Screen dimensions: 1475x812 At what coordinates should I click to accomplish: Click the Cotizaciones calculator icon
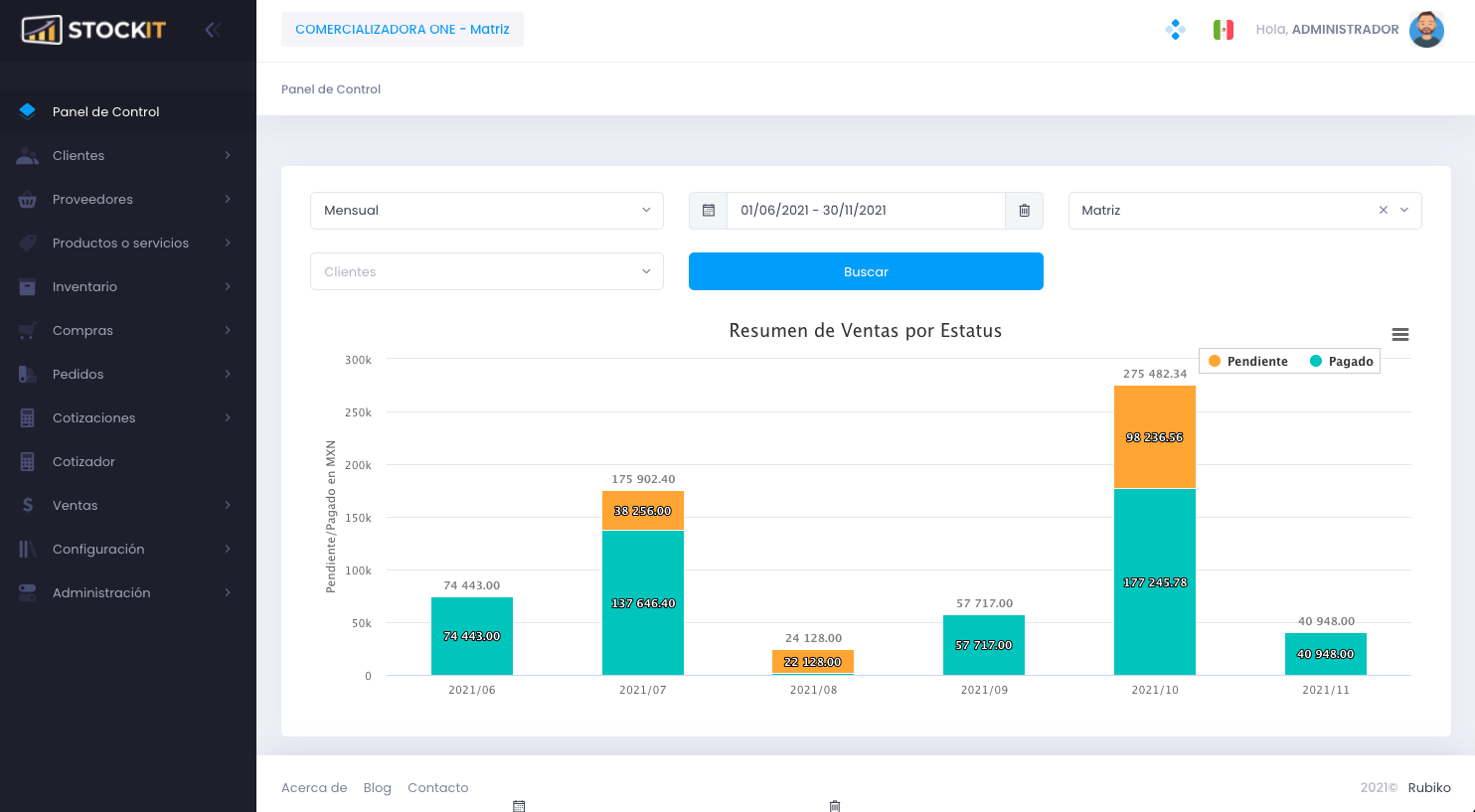[x=28, y=417]
